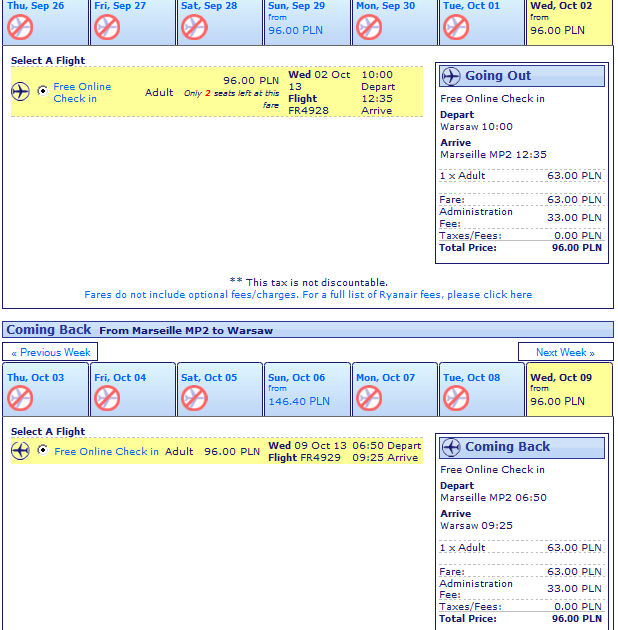The image size is (618, 630).
Task: Select Wed, Oct 09 return date tab
Action: tap(569, 389)
